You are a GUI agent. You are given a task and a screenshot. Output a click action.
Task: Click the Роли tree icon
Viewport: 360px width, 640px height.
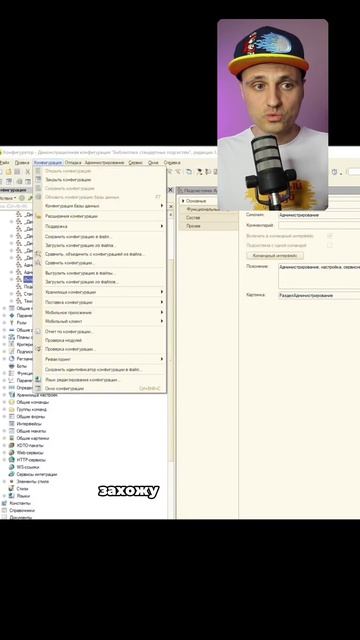coord(12,322)
